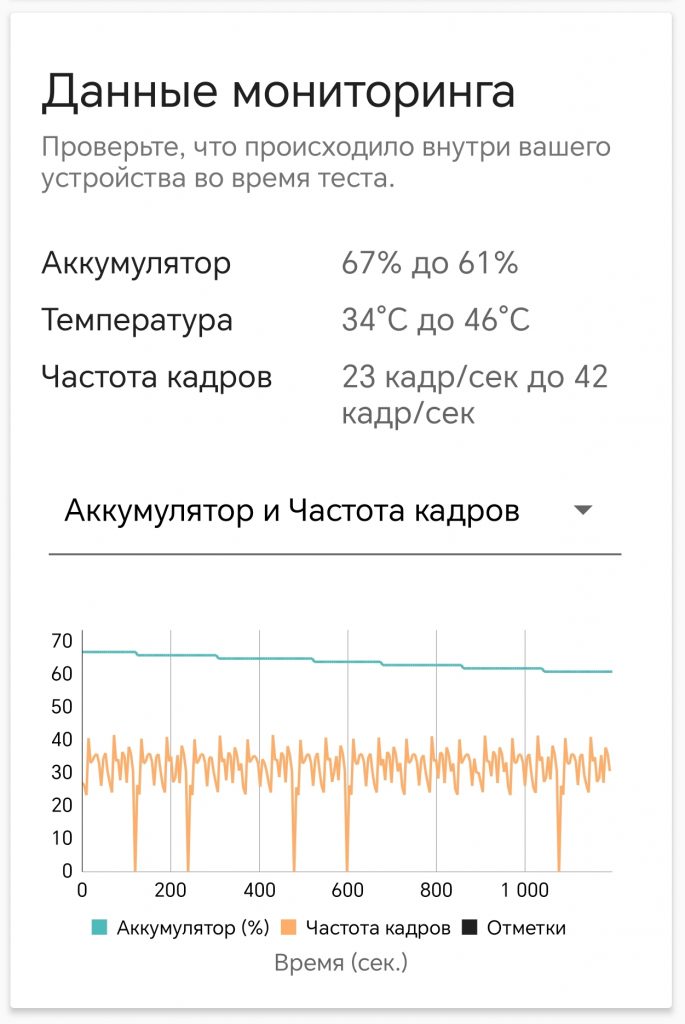Click the Аккумулятор row label
Screen dimensions: 685x1024
136,264
